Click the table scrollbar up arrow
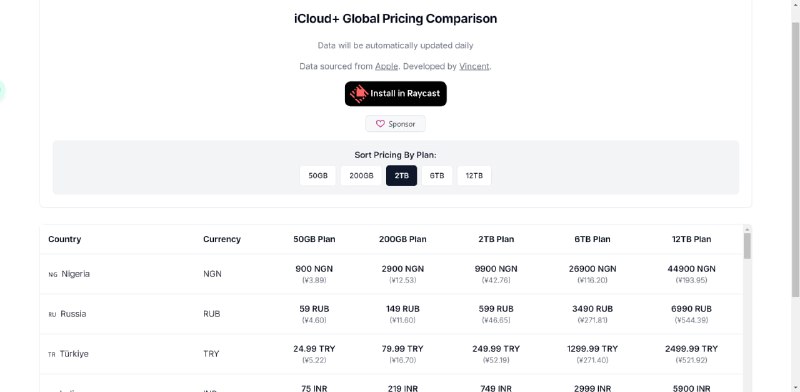 click(747, 229)
